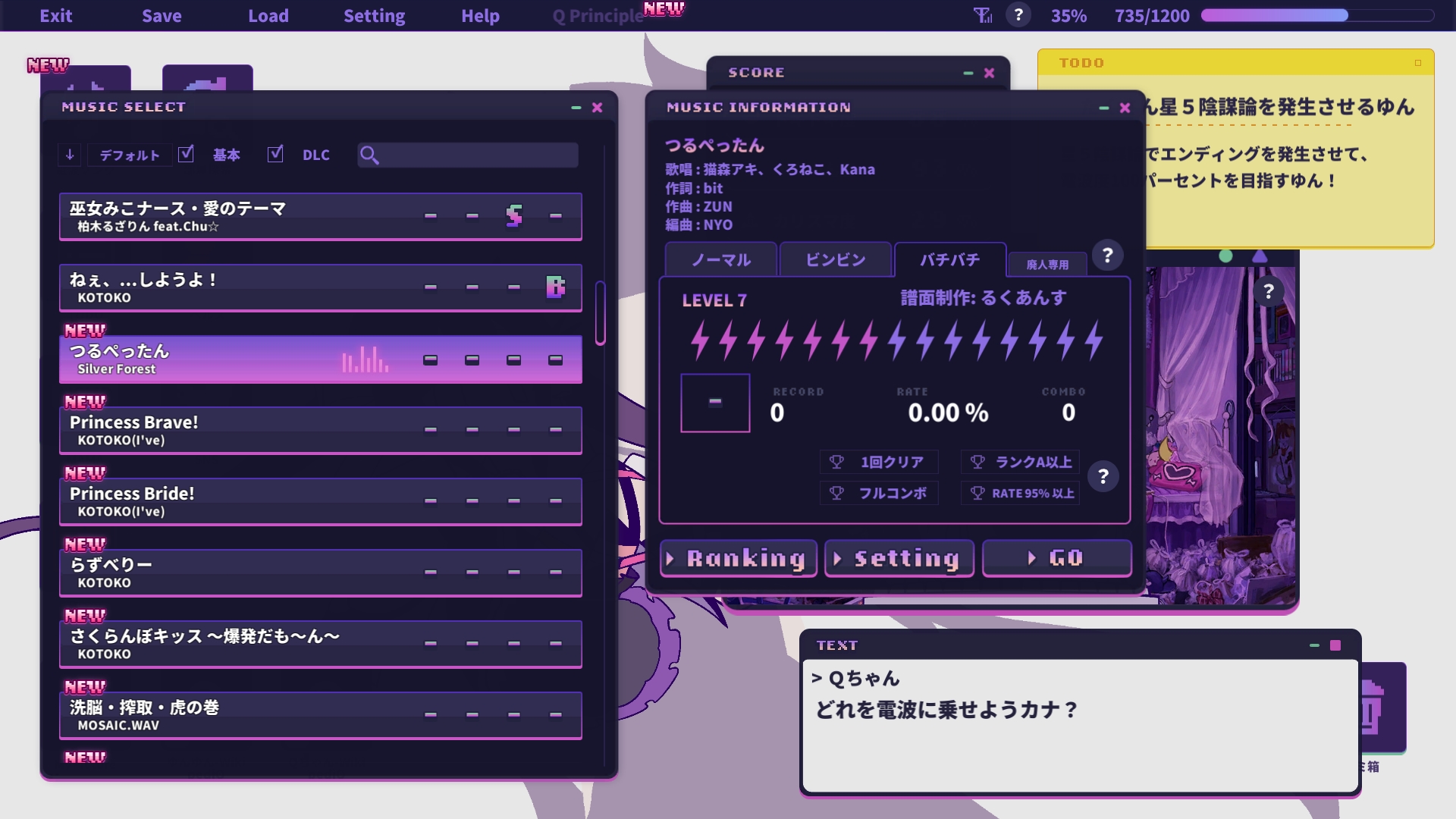Click the pink square on TEXT window
Screen dimensions: 1456x819
pos(1335,645)
